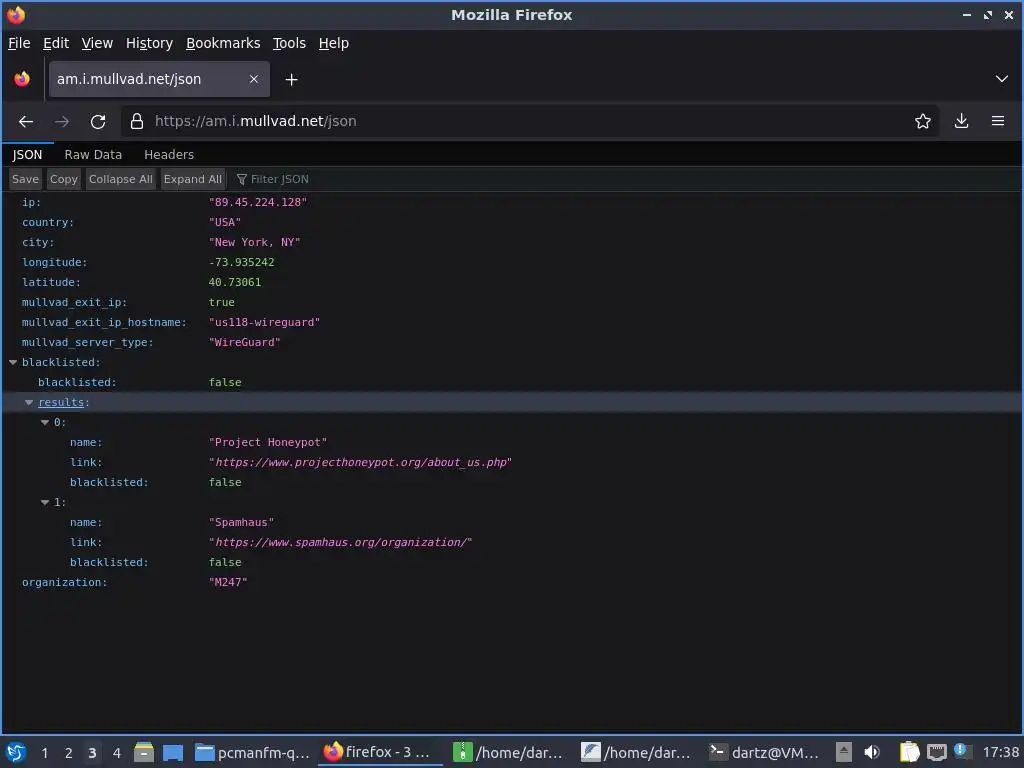Open the Firefox downloads panel
Image resolution: width=1024 pixels, height=768 pixels.
961,121
